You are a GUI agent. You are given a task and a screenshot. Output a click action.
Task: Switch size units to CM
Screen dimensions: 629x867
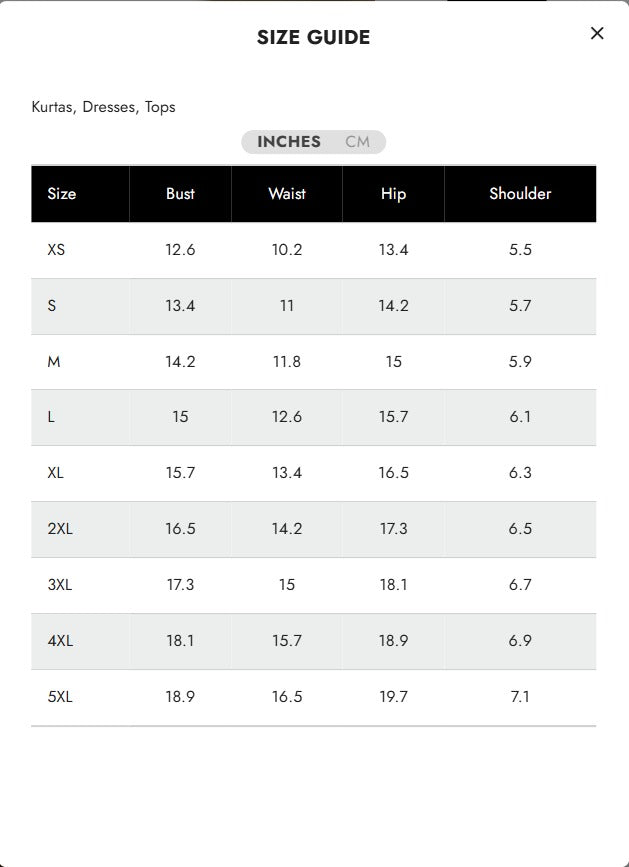pyautogui.click(x=358, y=142)
